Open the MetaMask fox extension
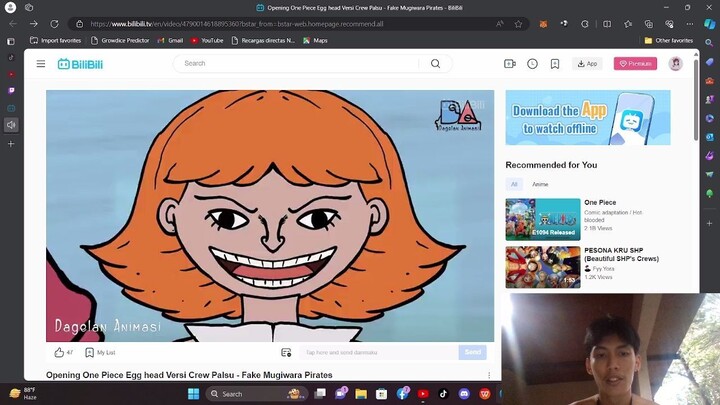This screenshot has width=720, height=405. tap(543, 24)
